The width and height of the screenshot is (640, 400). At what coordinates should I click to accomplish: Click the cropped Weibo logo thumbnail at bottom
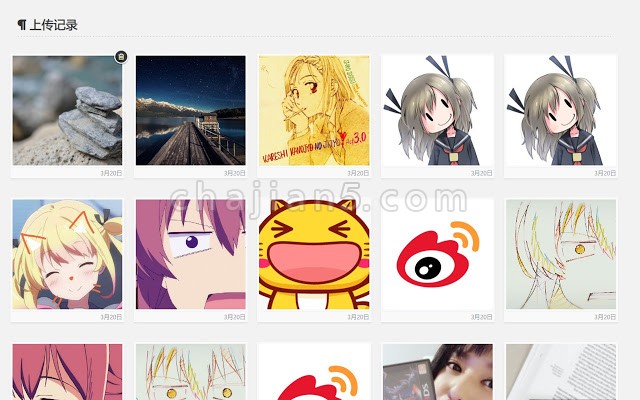tap(314, 372)
